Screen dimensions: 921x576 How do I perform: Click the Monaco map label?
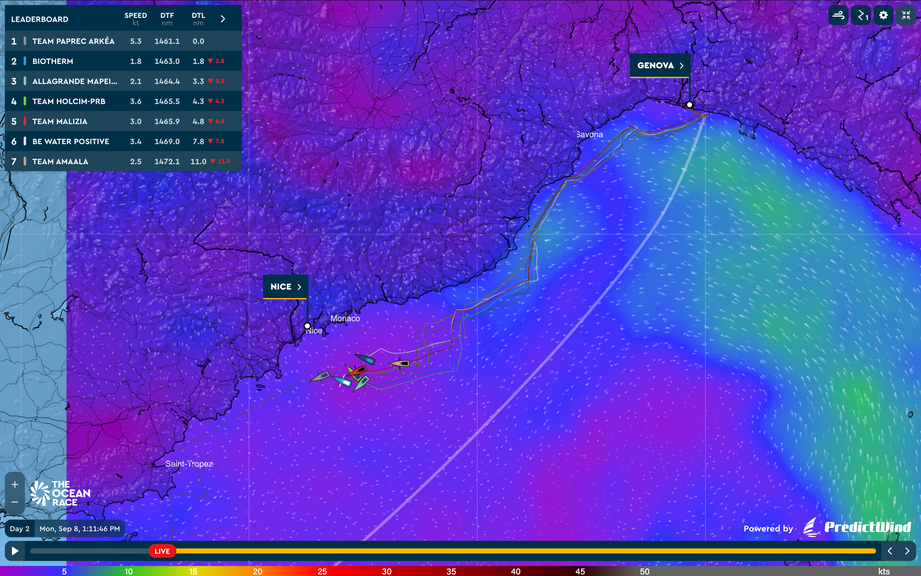click(345, 318)
